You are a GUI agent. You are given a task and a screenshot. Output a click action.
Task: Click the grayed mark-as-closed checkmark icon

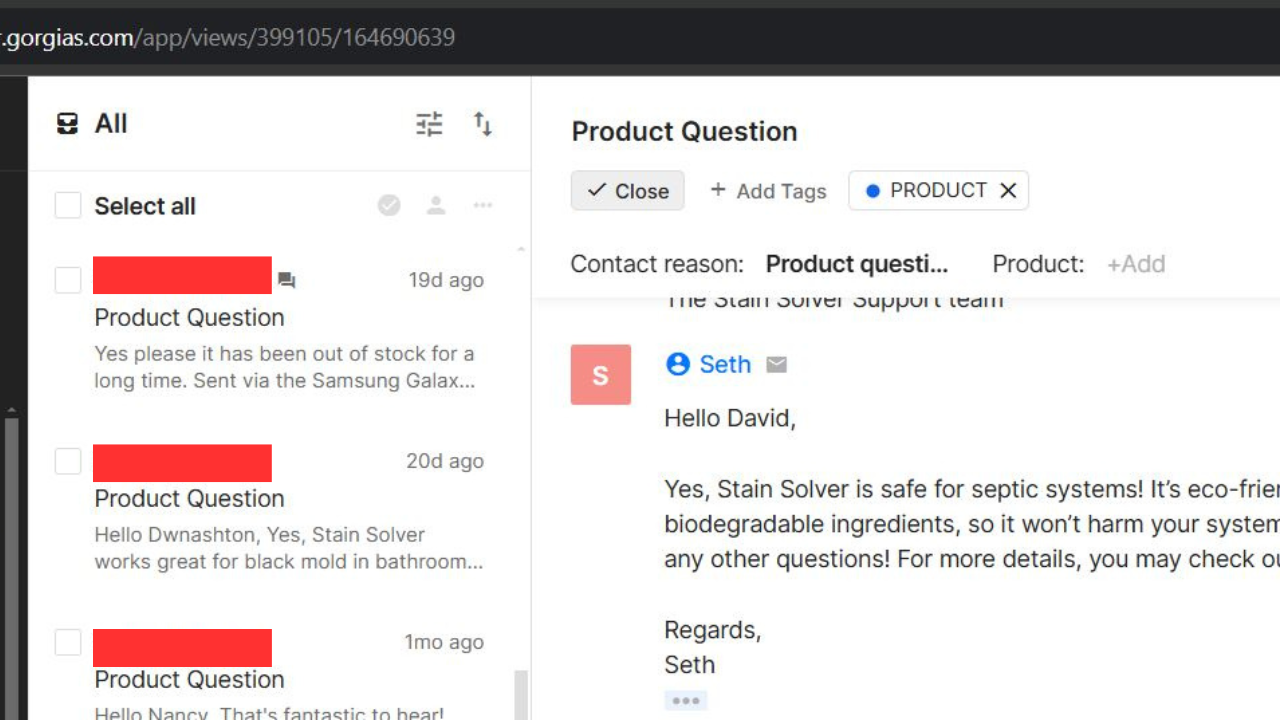[389, 205]
